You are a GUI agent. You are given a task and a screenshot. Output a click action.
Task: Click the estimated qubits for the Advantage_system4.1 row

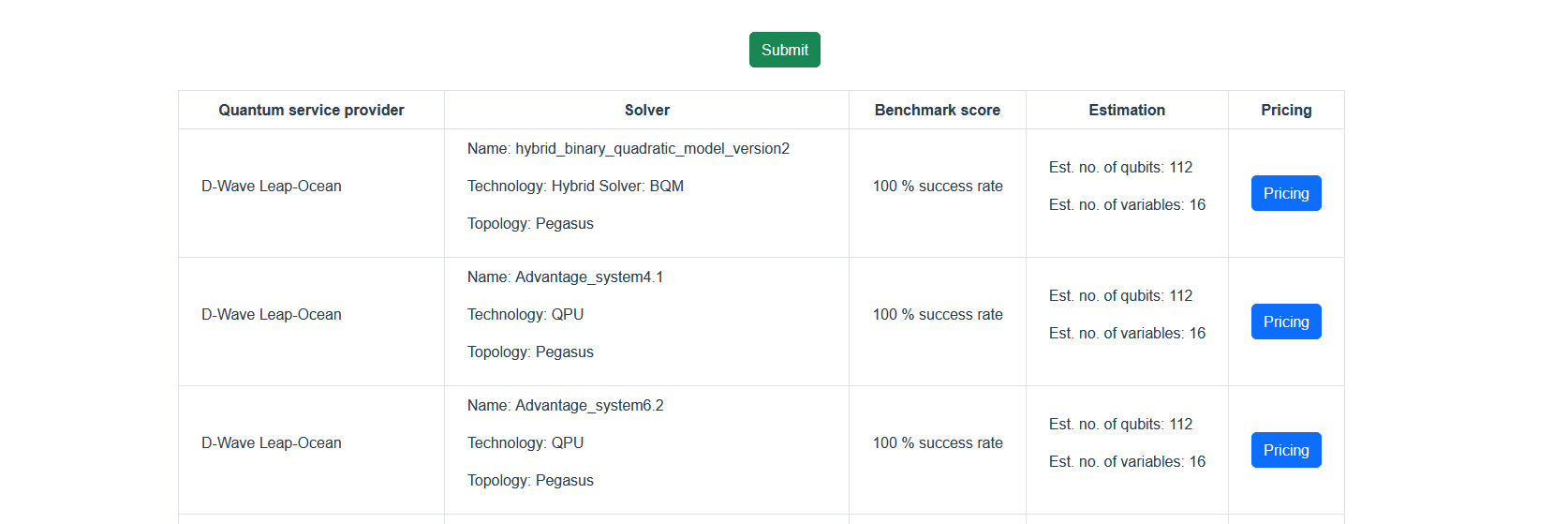click(x=1120, y=296)
